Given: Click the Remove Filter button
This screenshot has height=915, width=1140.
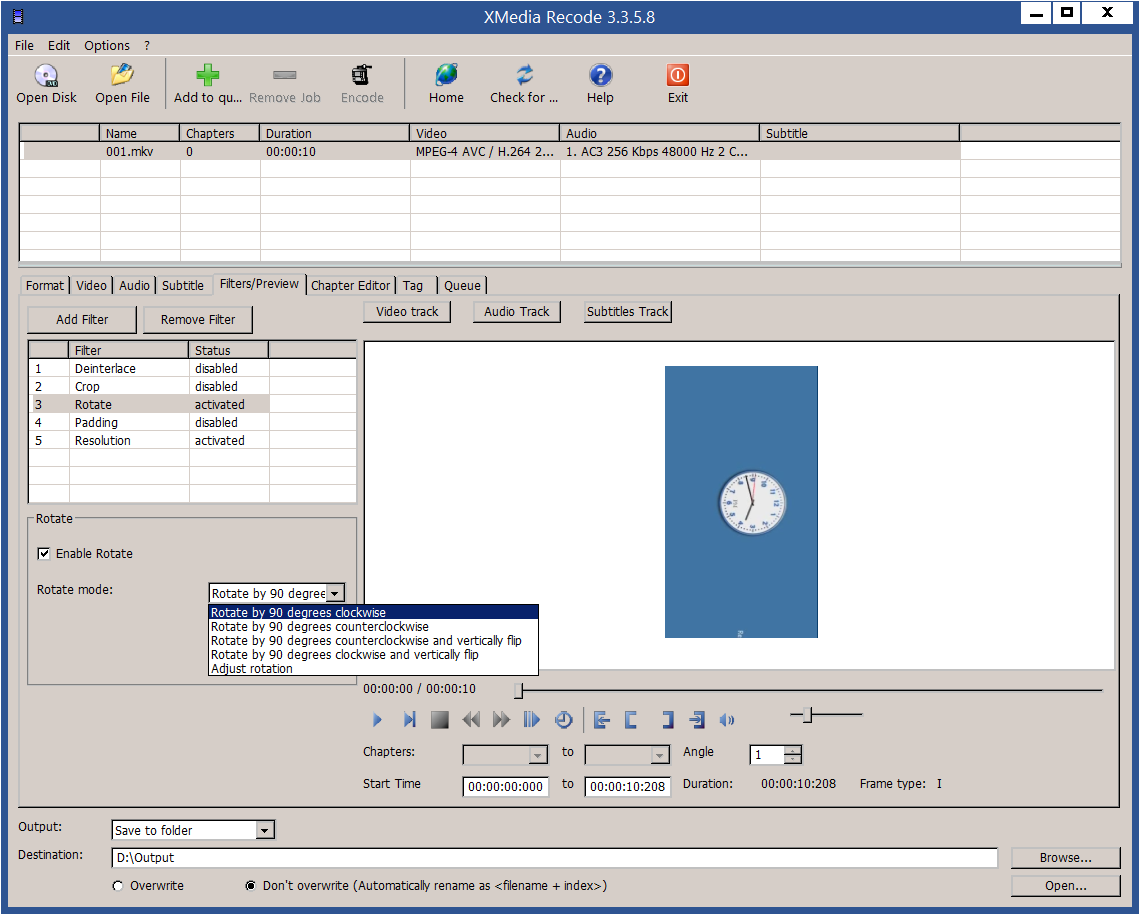Looking at the screenshot, I should pos(198,320).
